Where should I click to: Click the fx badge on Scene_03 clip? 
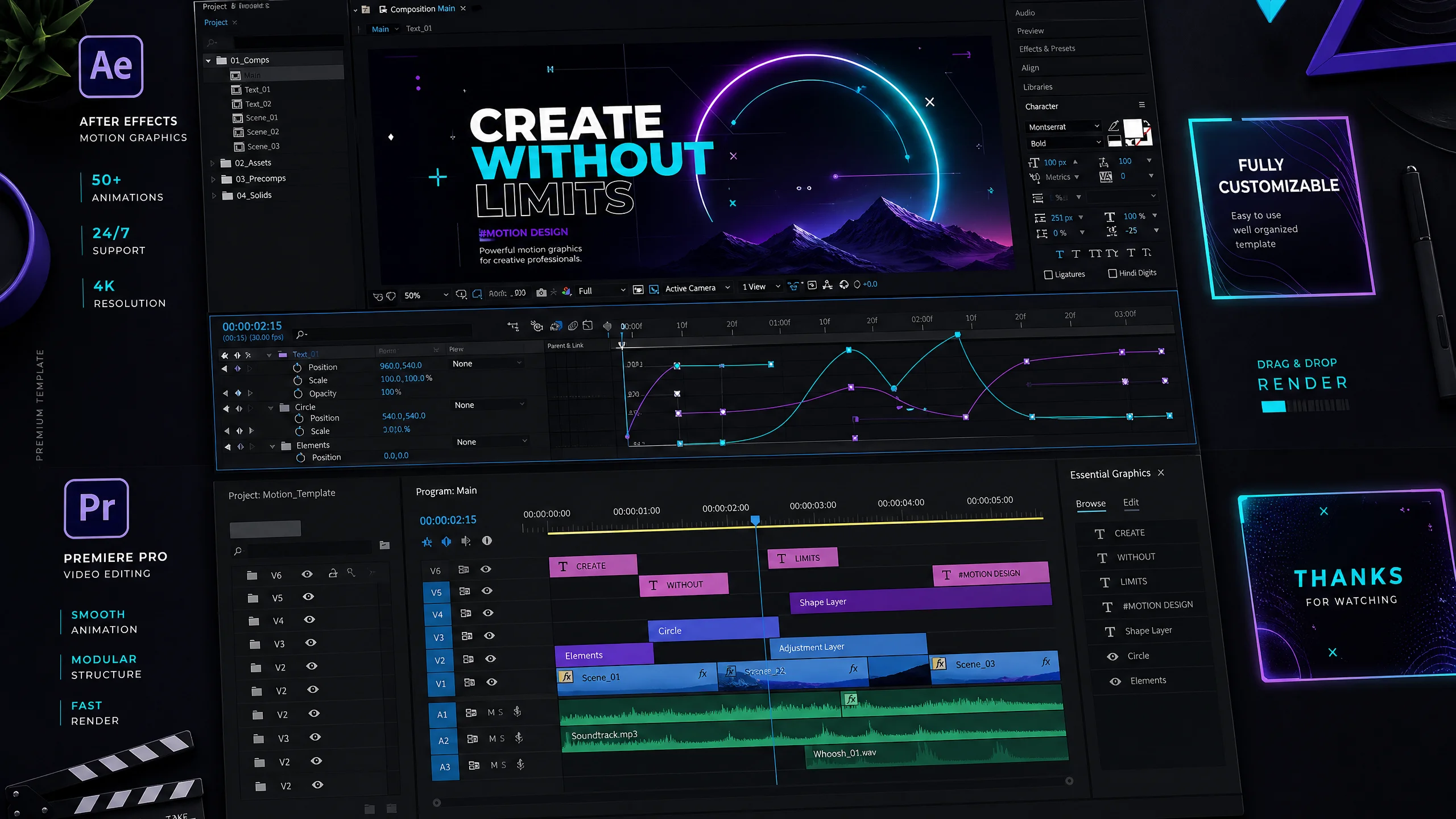click(x=940, y=664)
